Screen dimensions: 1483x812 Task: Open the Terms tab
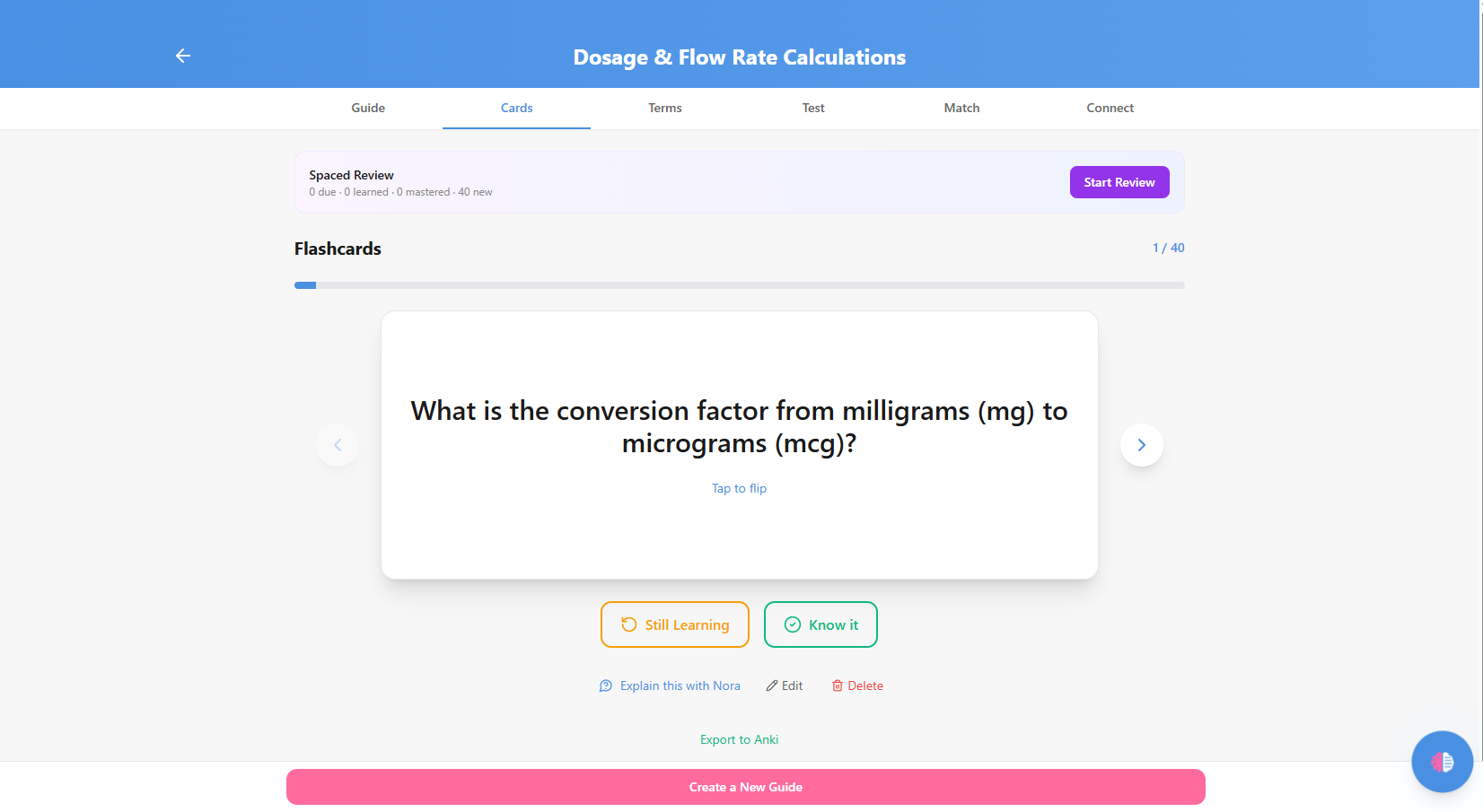tap(665, 108)
